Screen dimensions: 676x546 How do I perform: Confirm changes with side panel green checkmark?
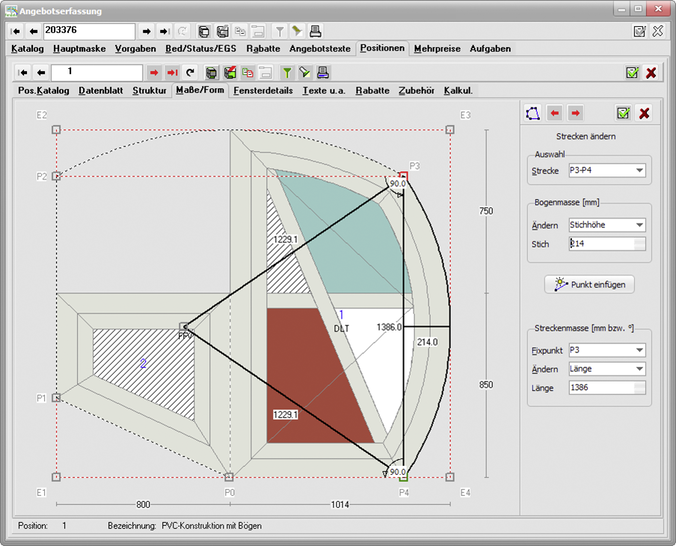(623, 113)
